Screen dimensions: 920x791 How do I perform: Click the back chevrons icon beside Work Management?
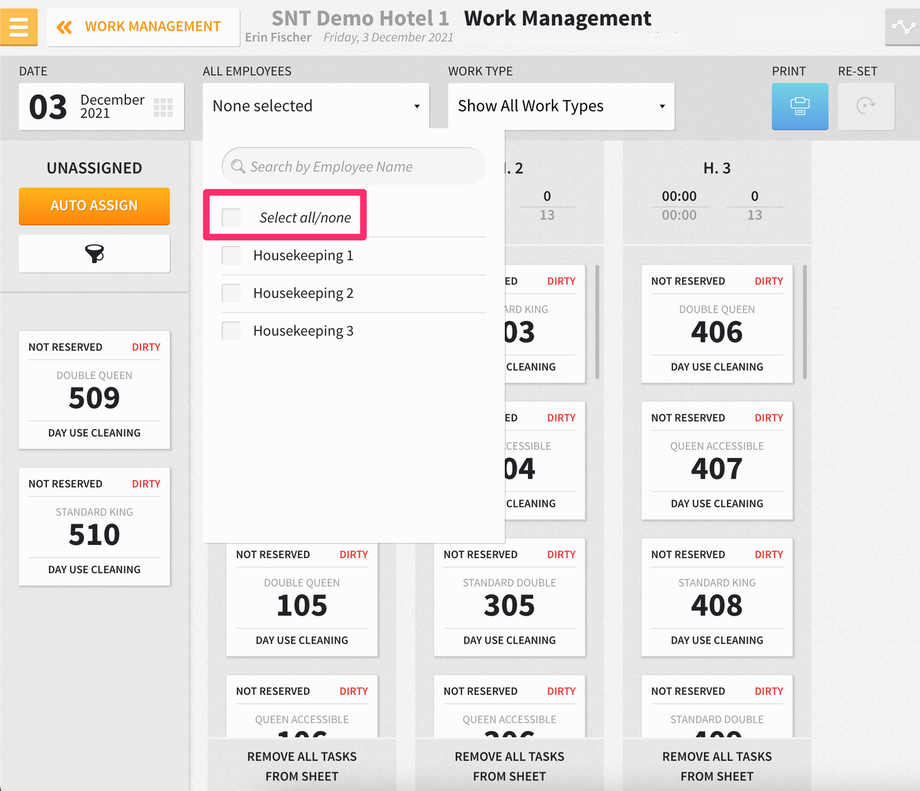pos(64,27)
